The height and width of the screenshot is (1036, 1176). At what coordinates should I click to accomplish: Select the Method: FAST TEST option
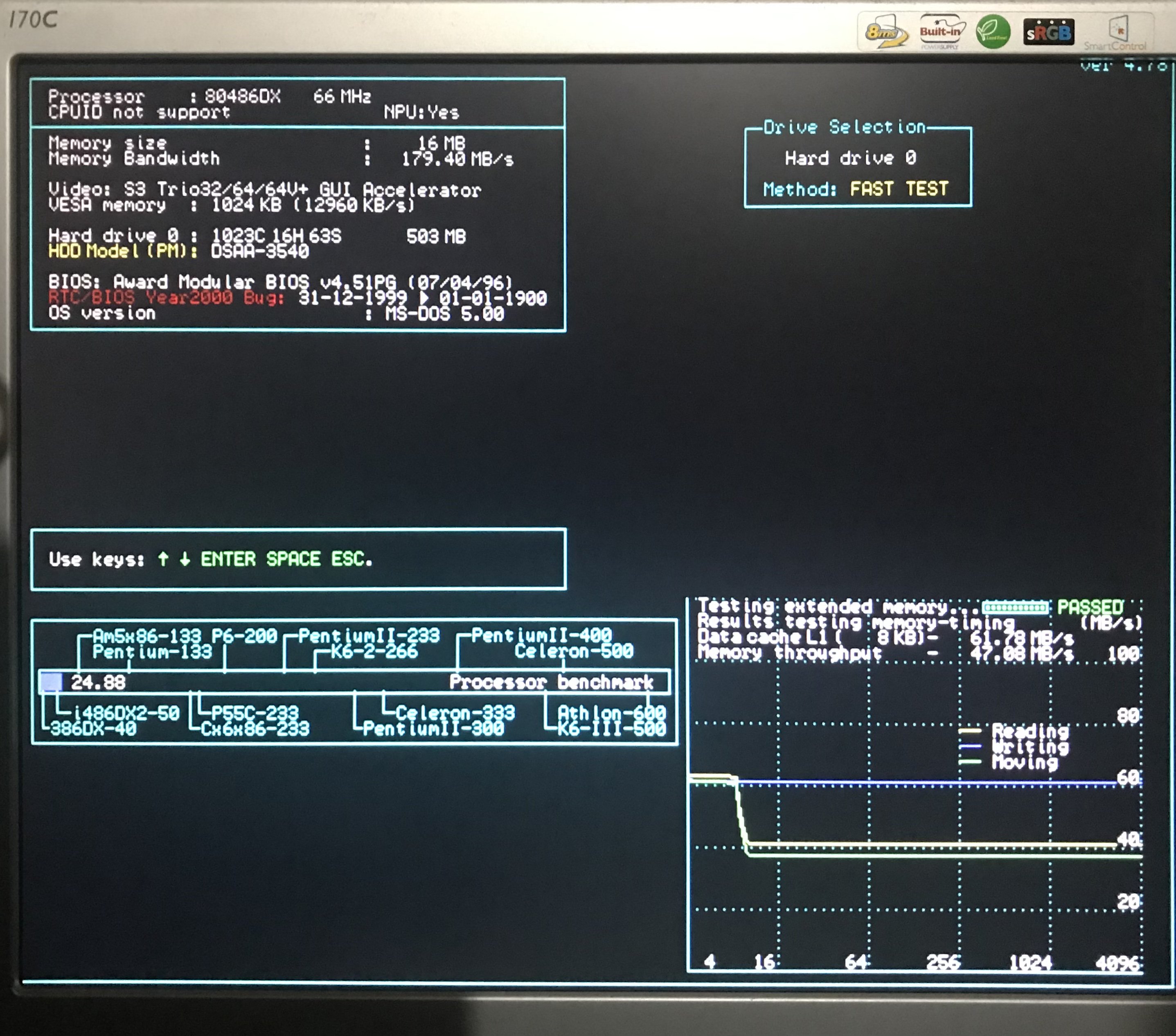tap(856, 189)
